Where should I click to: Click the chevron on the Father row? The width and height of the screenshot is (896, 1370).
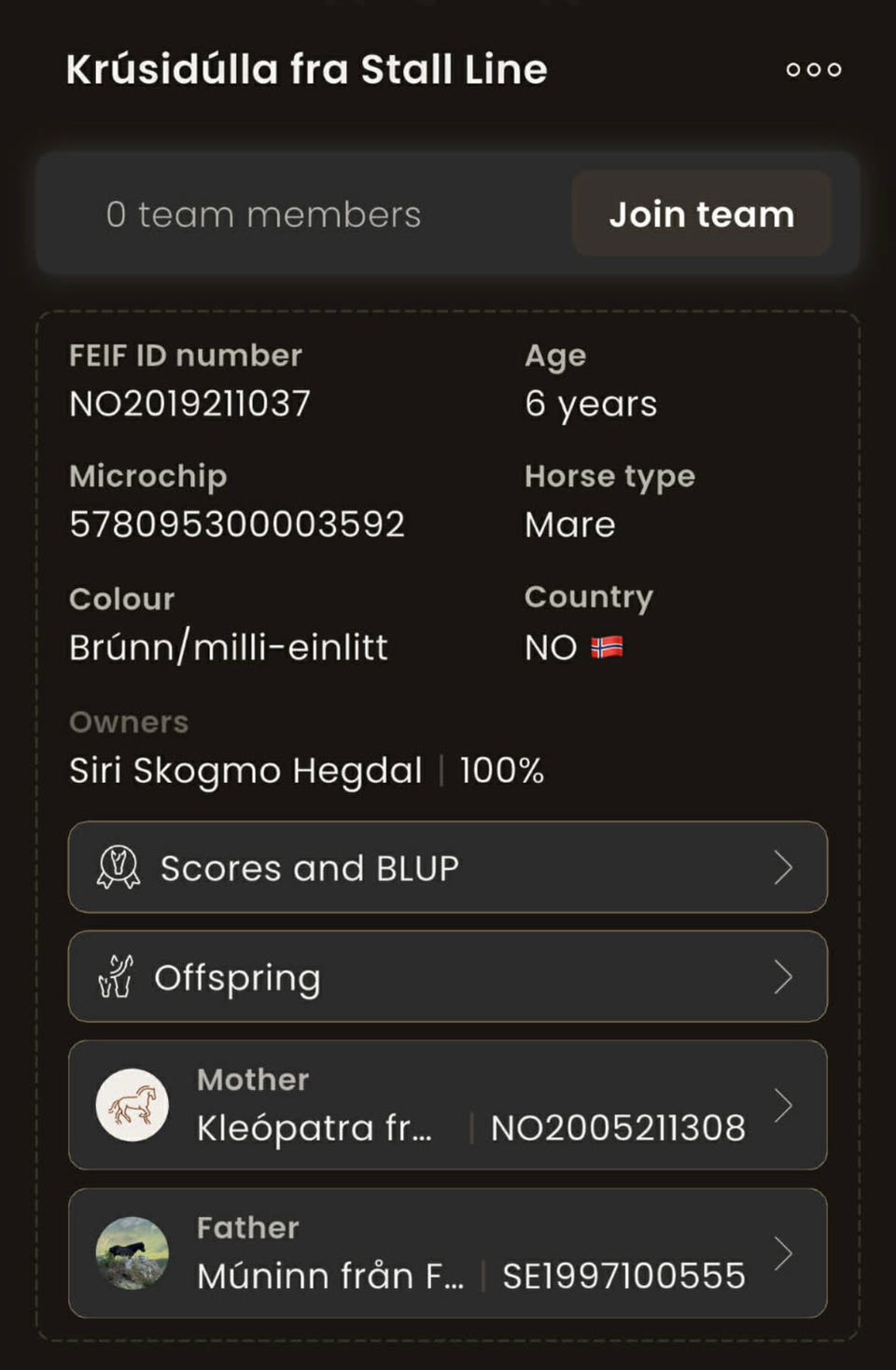click(783, 1253)
